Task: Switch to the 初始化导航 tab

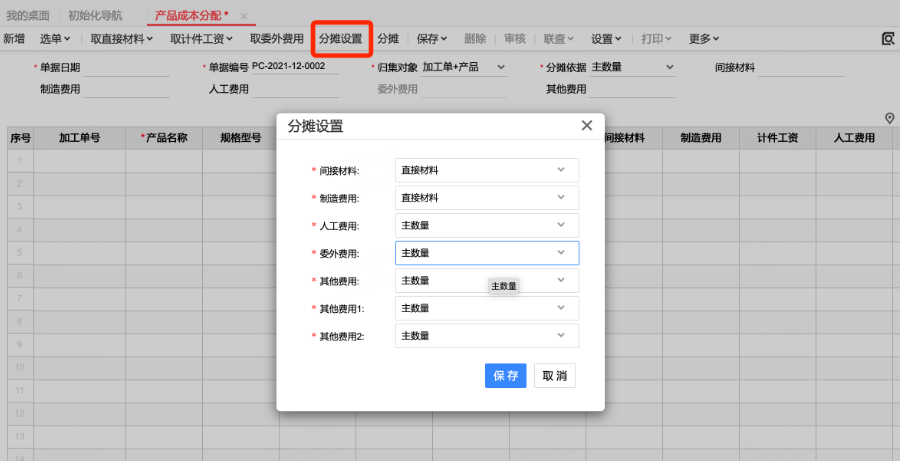Action: 95,16
